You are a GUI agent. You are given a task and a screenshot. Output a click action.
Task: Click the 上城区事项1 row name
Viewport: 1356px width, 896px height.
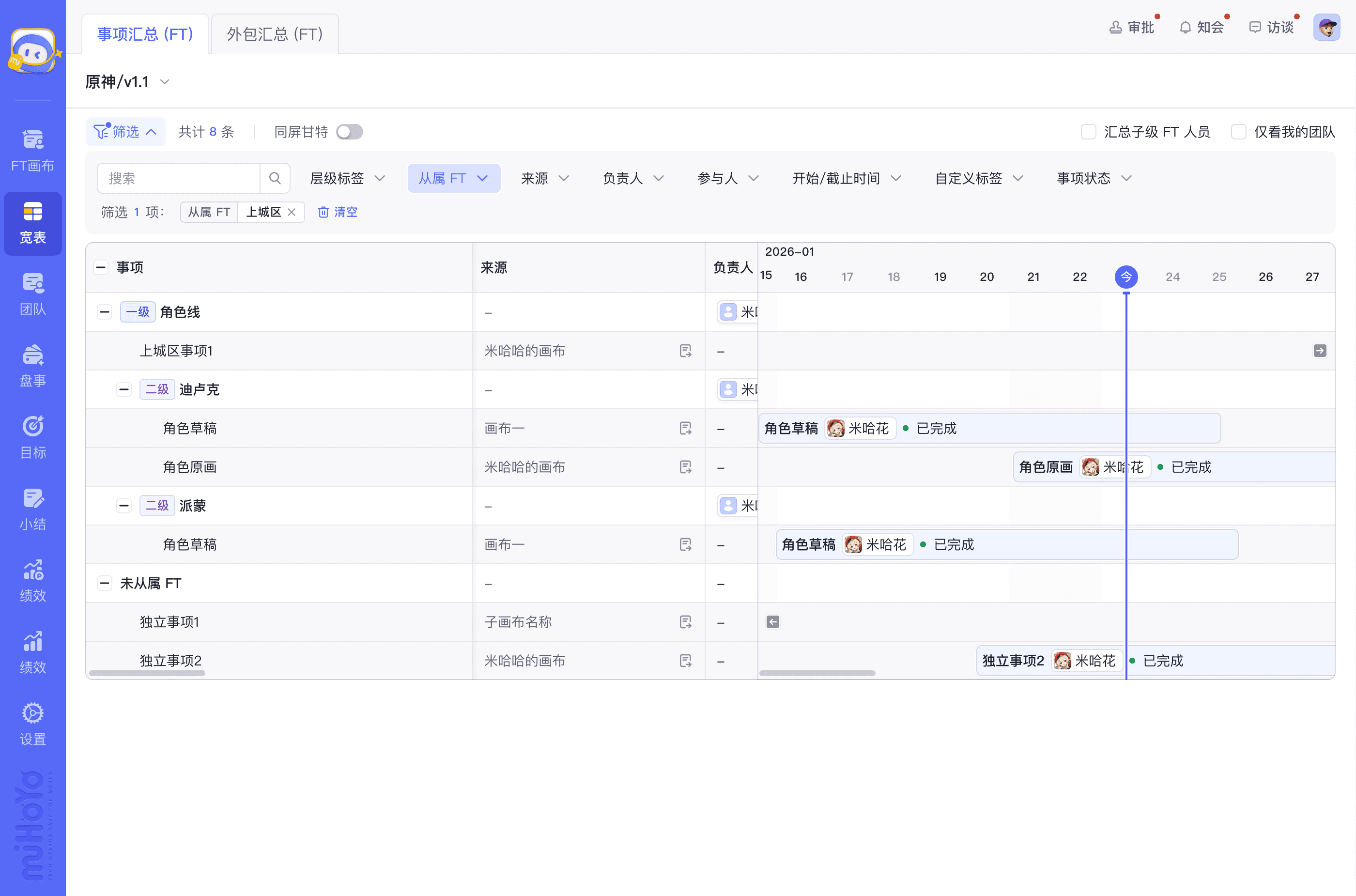[x=177, y=351]
